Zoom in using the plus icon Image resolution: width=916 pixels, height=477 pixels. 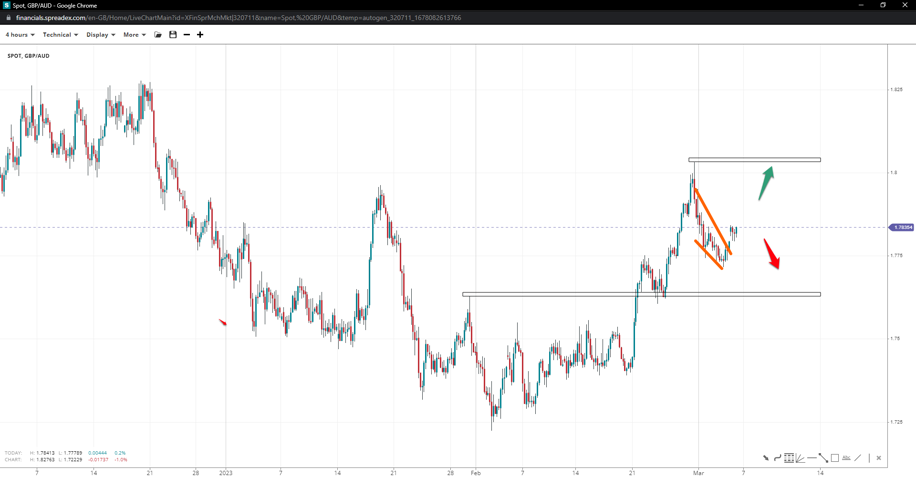point(200,35)
